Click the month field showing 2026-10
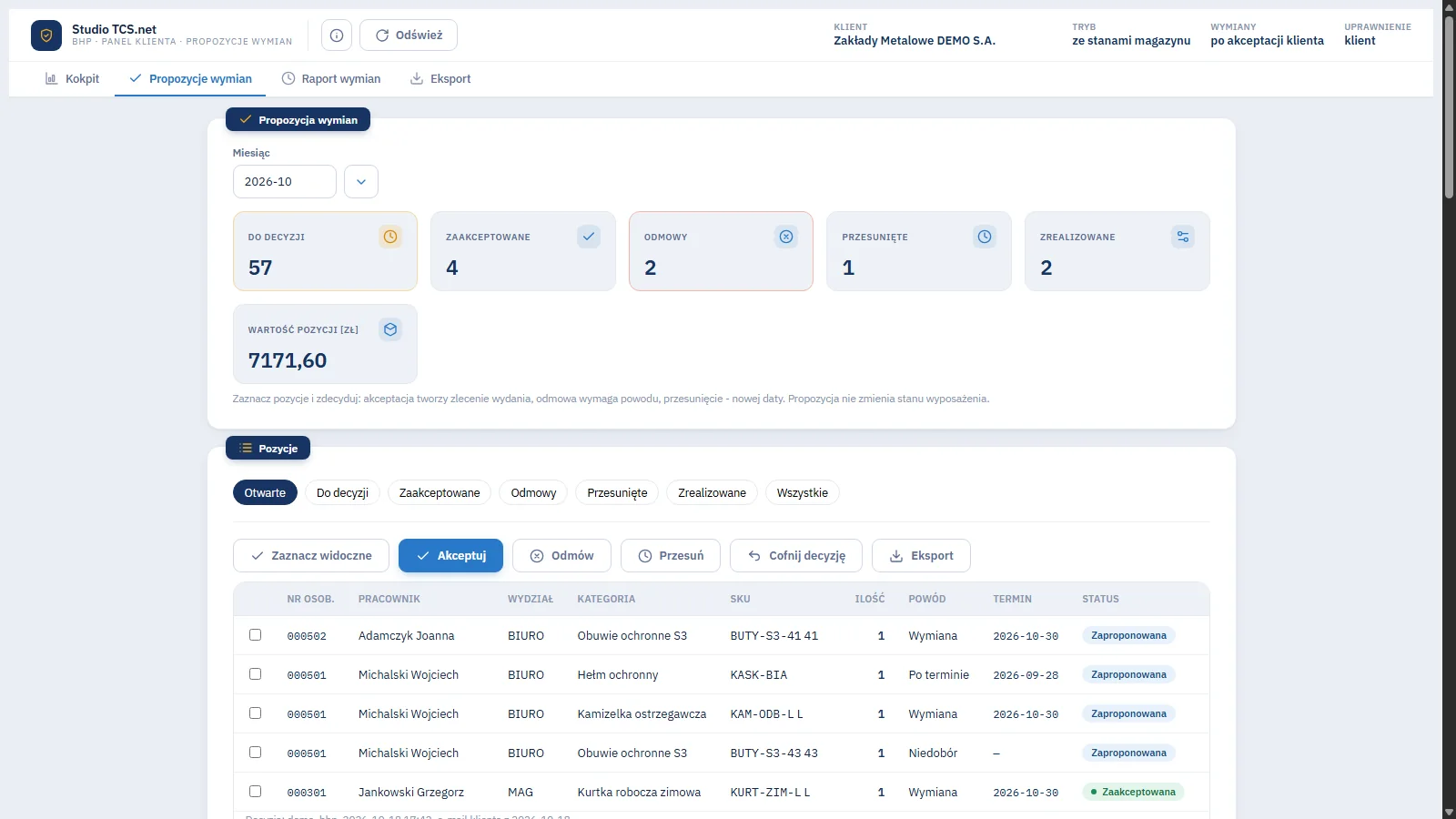This screenshot has width=1456, height=819. [x=285, y=181]
